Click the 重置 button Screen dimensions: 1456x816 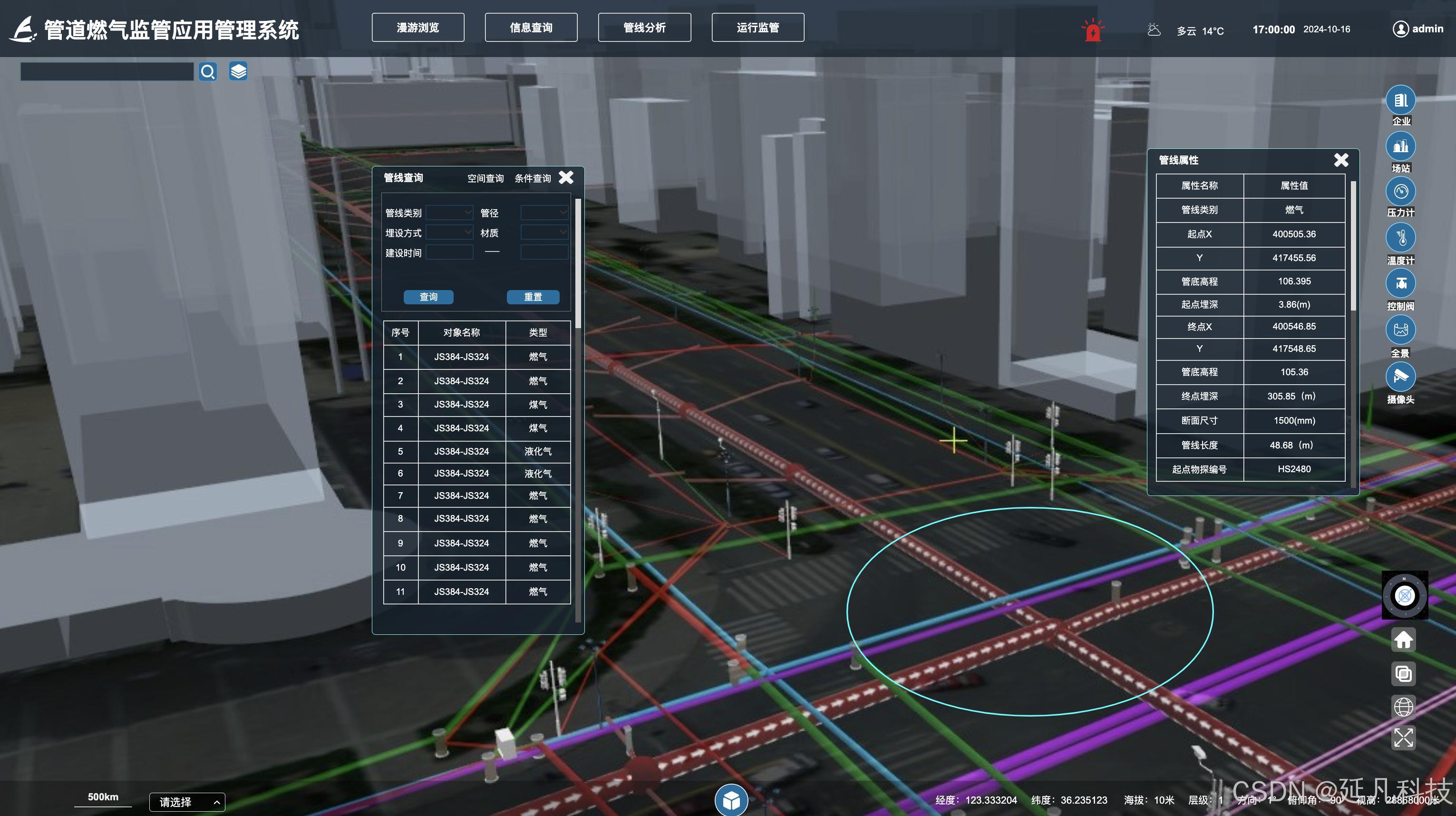click(x=533, y=297)
